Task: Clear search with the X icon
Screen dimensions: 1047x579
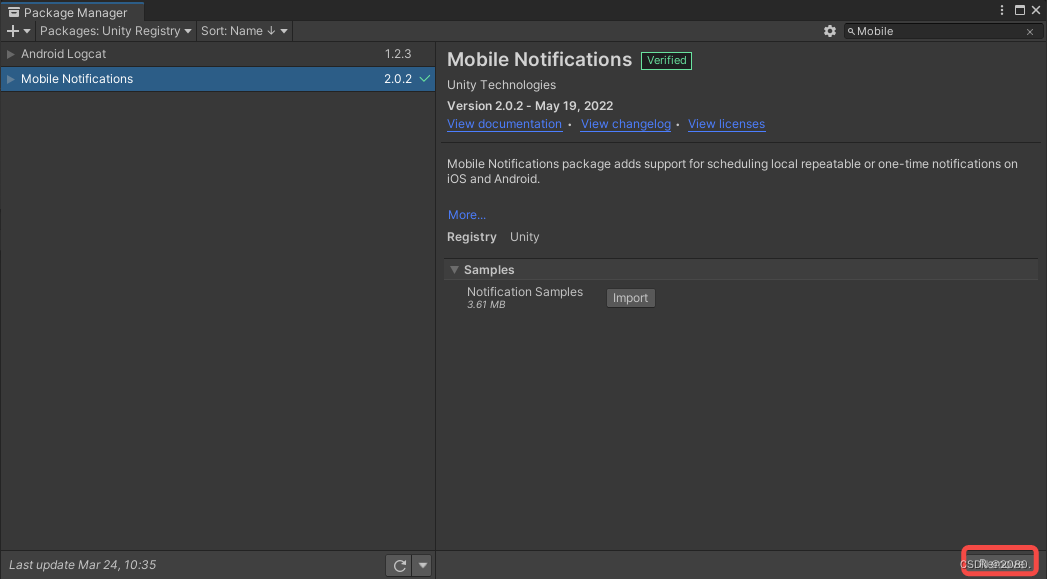Action: 1030,31
